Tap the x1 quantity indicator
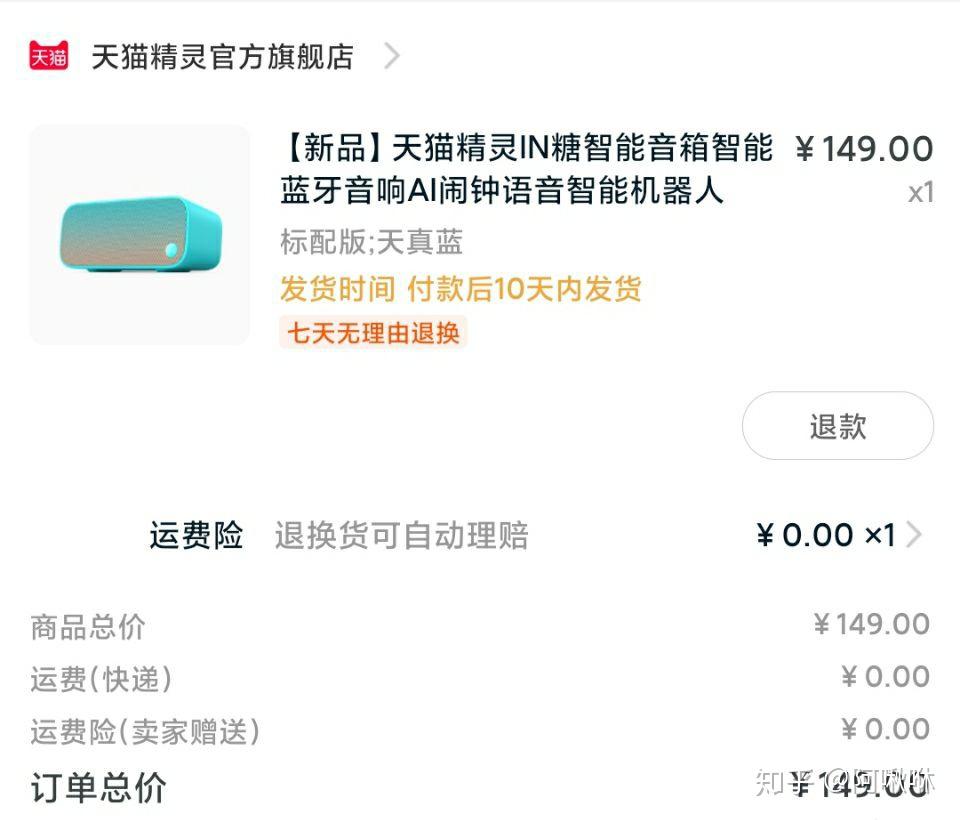The width and height of the screenshot is (960, 820). click(921, 193)
